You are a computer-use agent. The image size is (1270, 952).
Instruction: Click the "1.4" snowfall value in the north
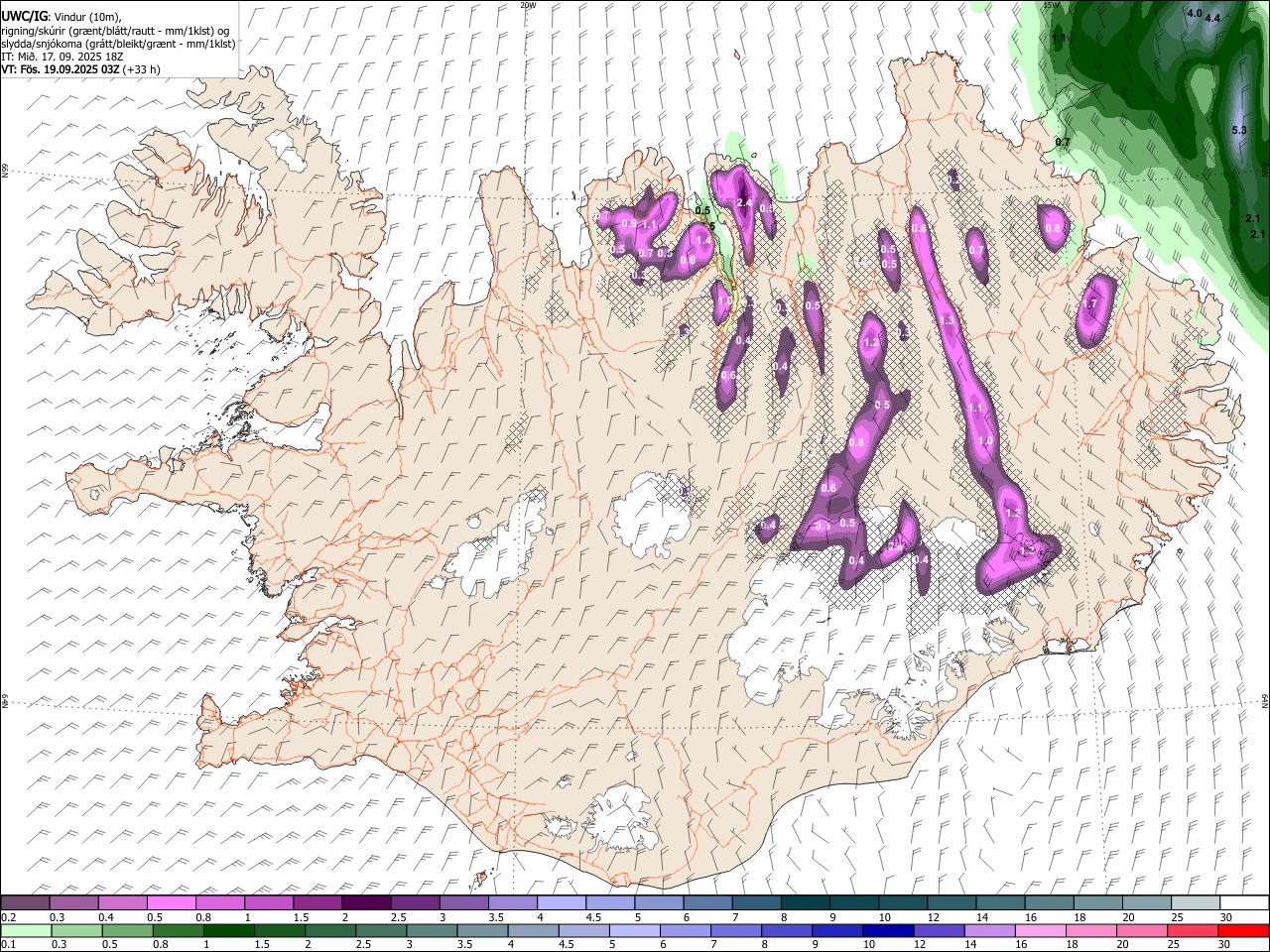click(x=704, y=241)
